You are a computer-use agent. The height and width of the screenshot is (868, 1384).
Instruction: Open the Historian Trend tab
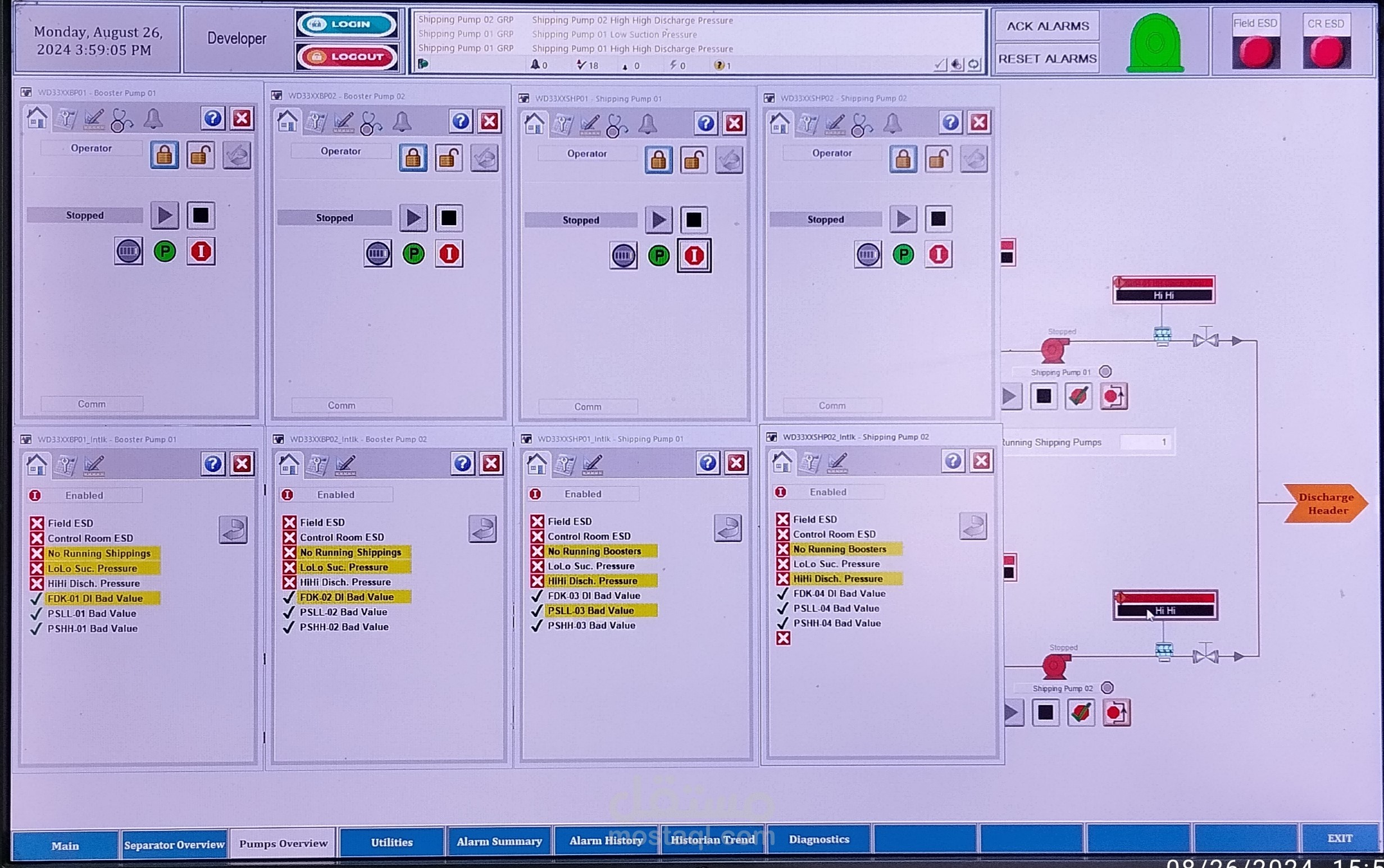(x=713, y=840)
